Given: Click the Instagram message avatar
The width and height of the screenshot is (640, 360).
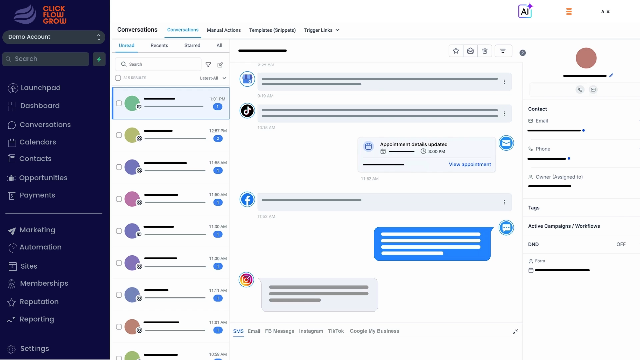Looking at the screenshot, I should click(x=246, y=280).
